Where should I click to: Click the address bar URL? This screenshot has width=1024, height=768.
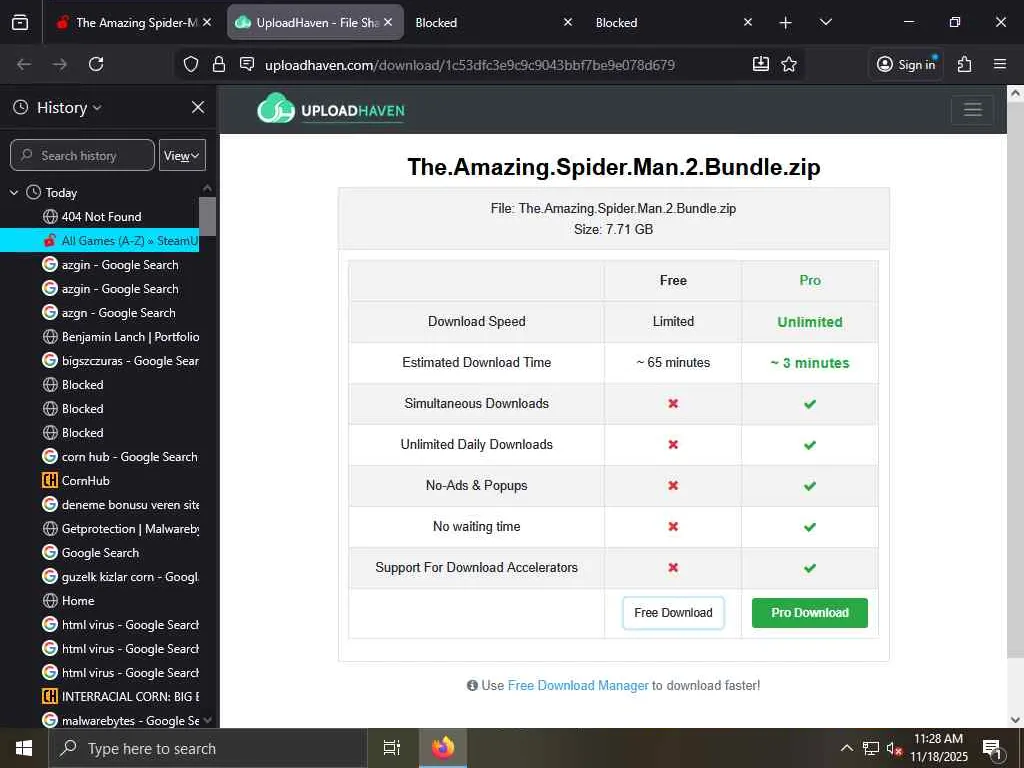[x=470, y=65]
